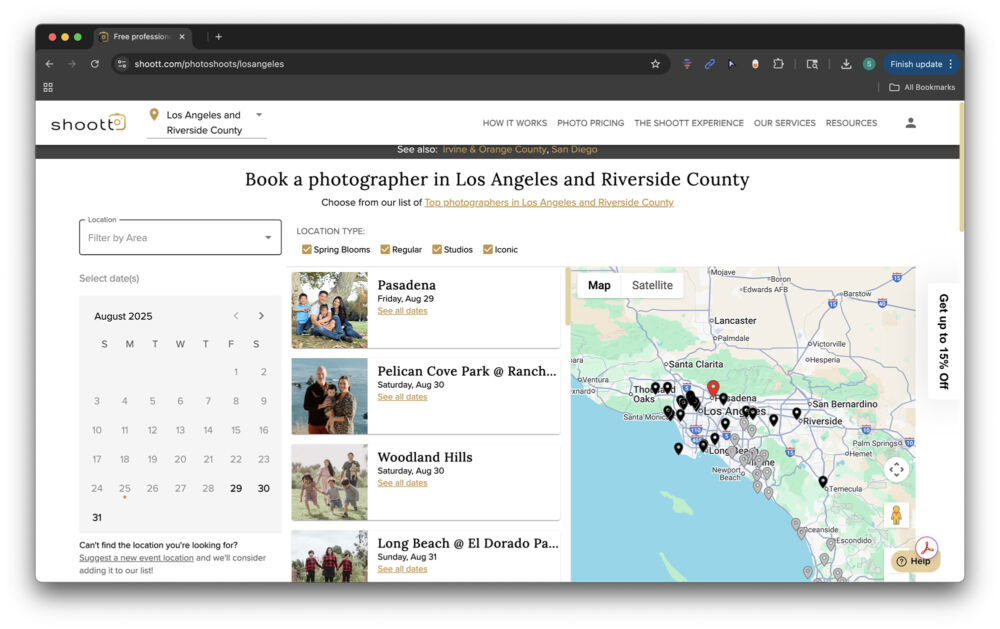Disable the Iconic location type checkbox
This screenshot has height=629, width=1000.
pos(488,250)
